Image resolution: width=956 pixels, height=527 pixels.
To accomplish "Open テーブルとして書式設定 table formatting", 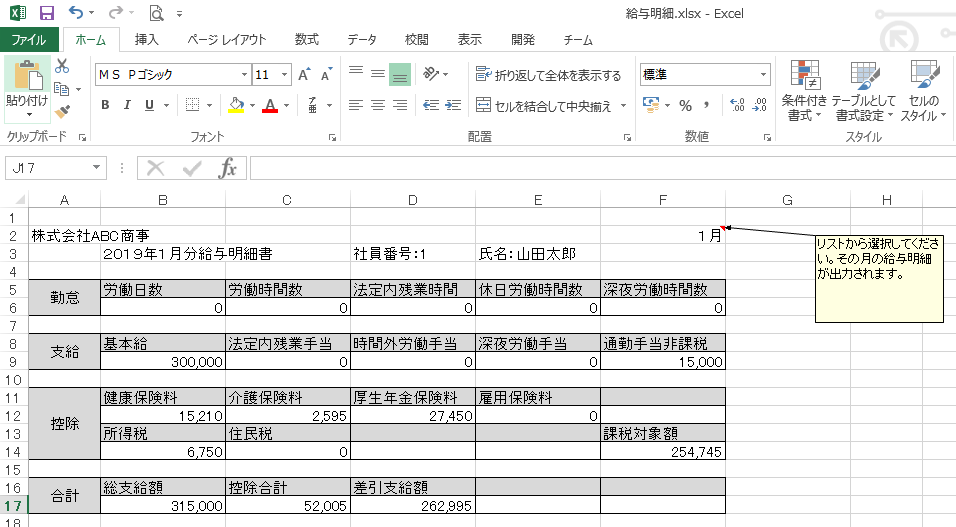I will 863,90.
